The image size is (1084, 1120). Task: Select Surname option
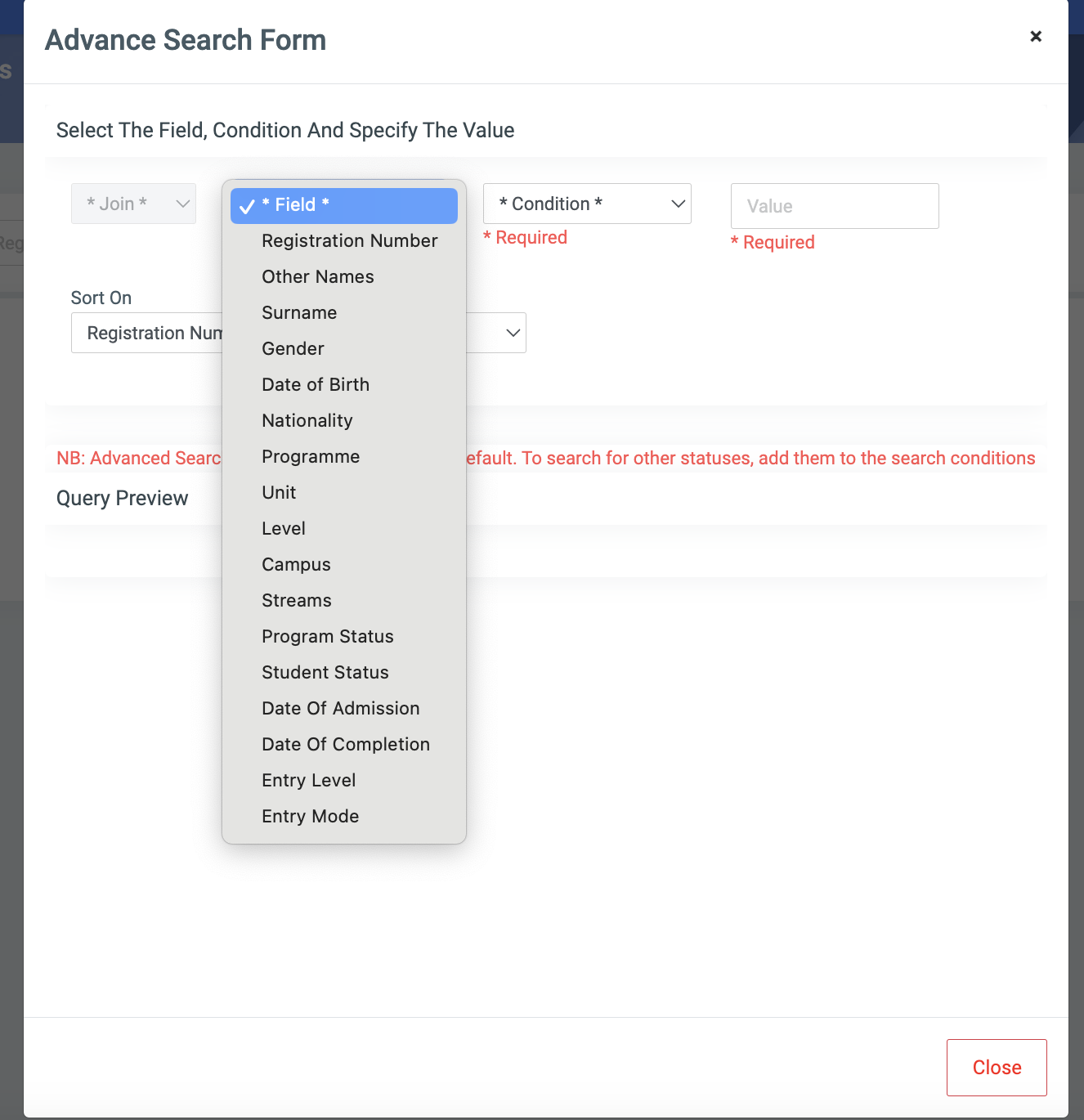(x=344, y=313)
